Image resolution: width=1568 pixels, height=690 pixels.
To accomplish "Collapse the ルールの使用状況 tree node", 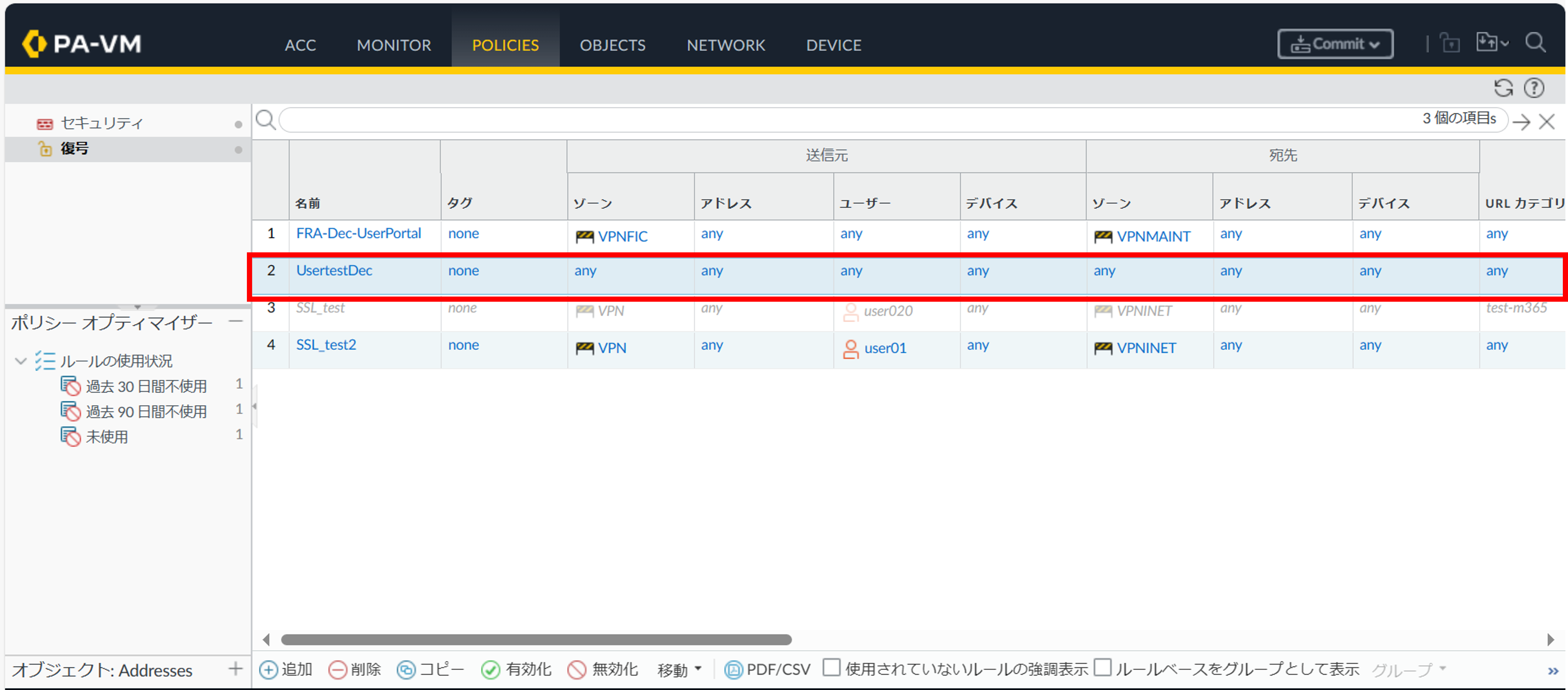I will (21, 361).
